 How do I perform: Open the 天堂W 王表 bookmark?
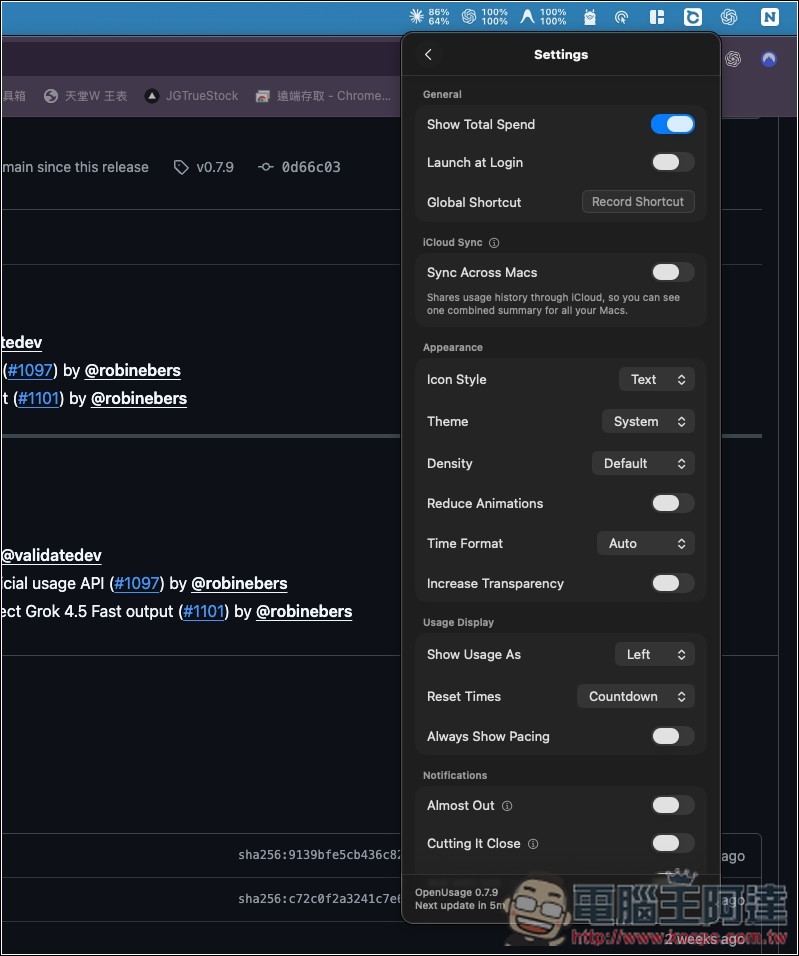pos(86,96)
